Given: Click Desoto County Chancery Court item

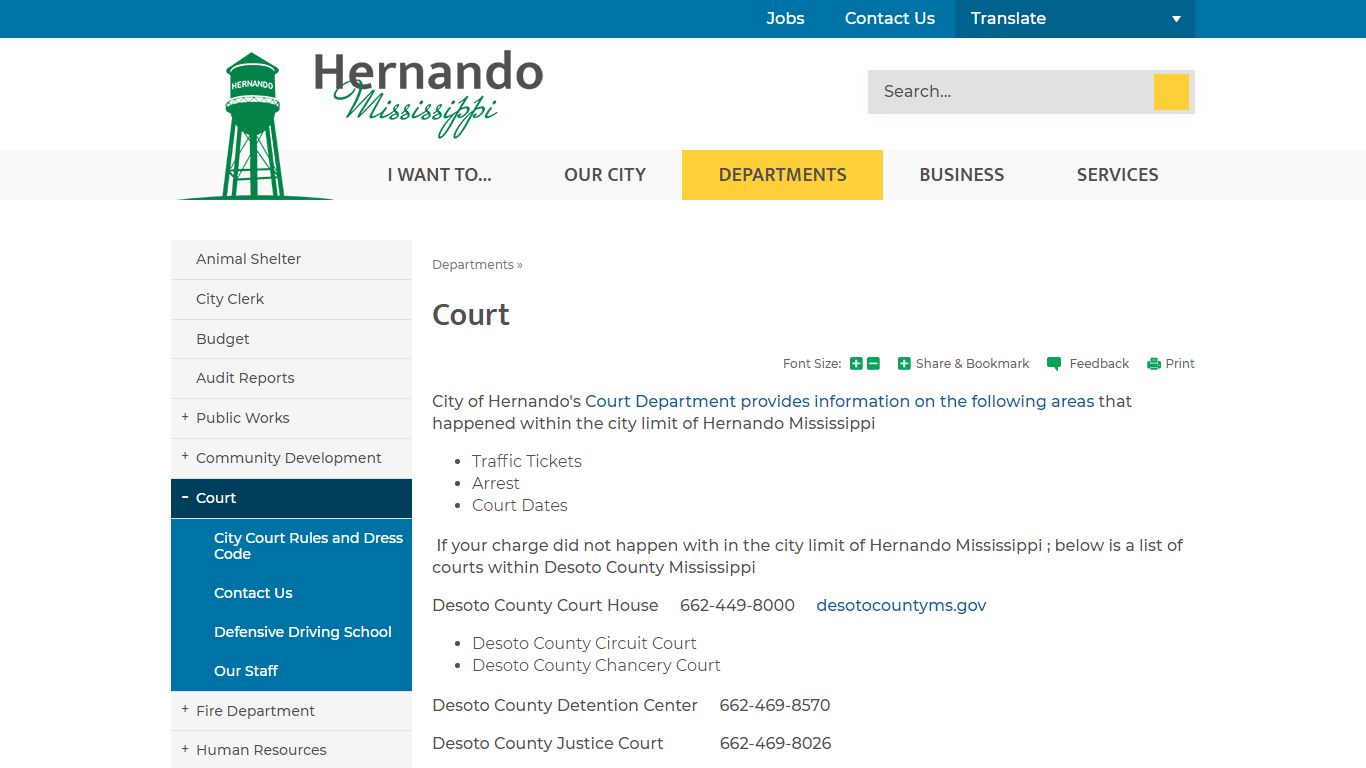Looking at the screenshot, I should pos(596,665).
